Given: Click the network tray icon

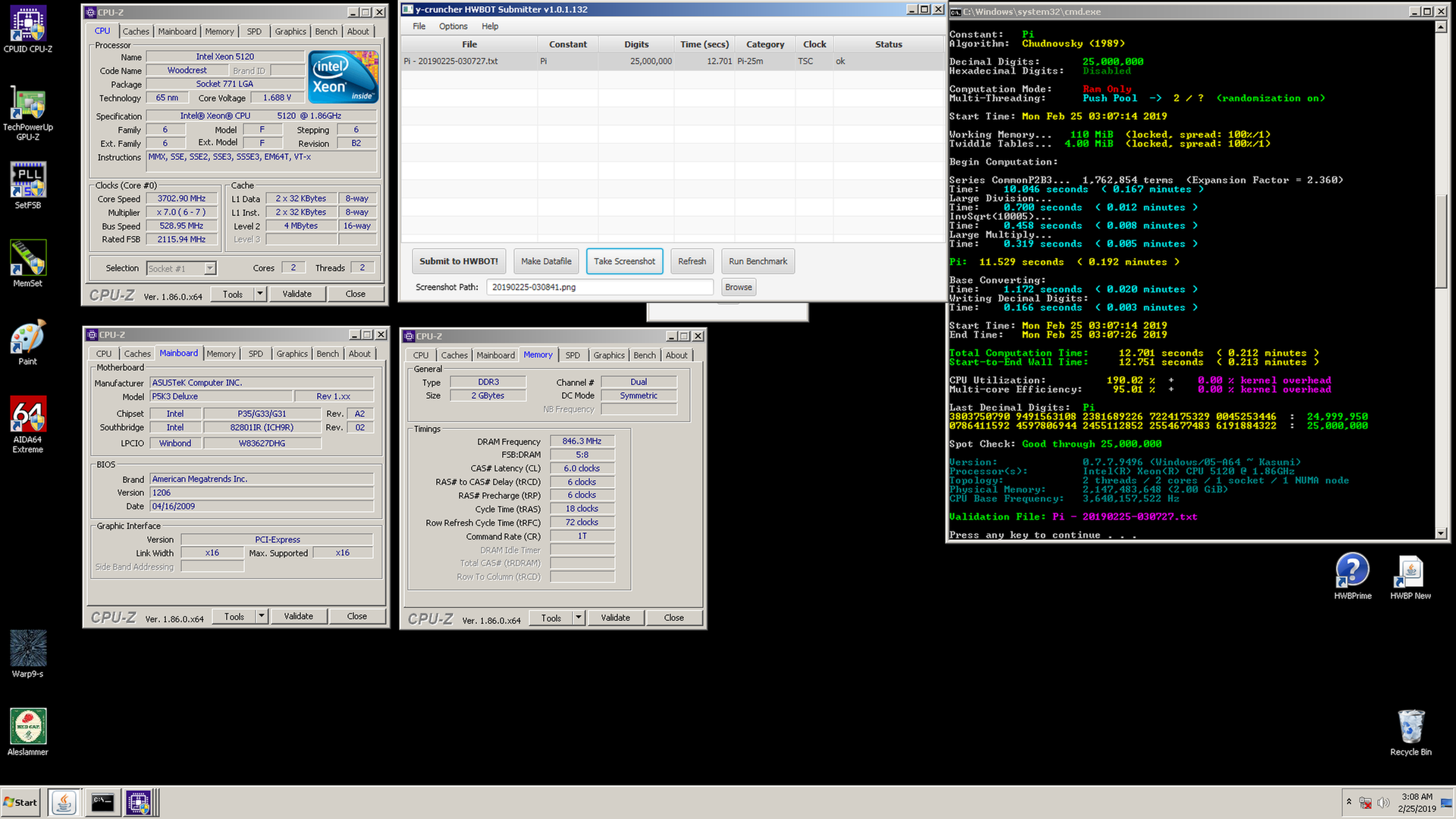Looking at the screenshot, I should [1365, 802].
